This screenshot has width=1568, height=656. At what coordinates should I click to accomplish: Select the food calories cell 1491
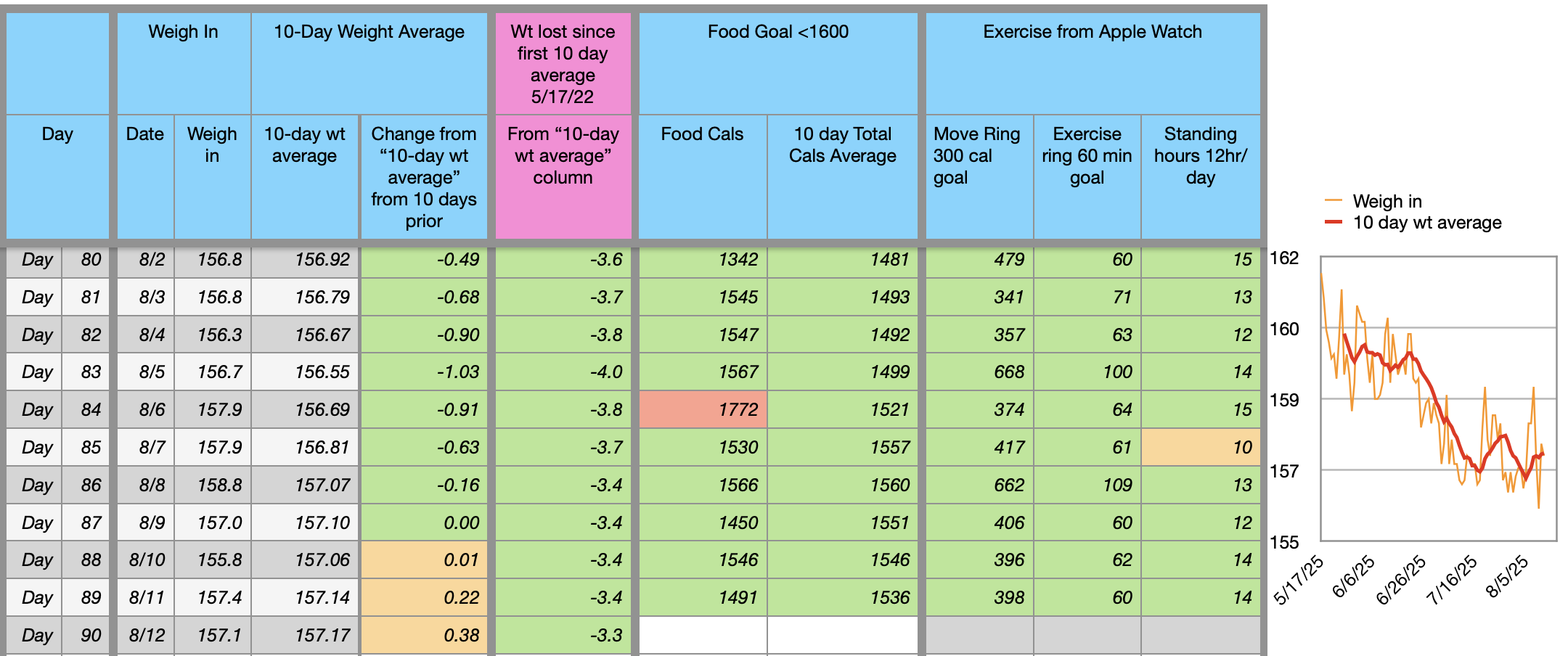click(x=703, y=597)
